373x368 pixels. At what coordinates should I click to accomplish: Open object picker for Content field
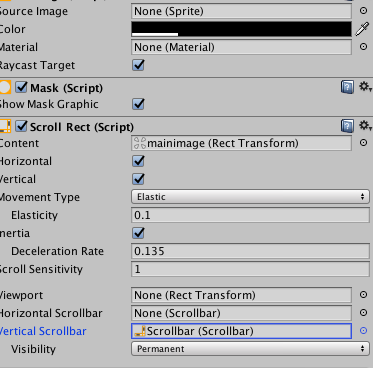363,143
